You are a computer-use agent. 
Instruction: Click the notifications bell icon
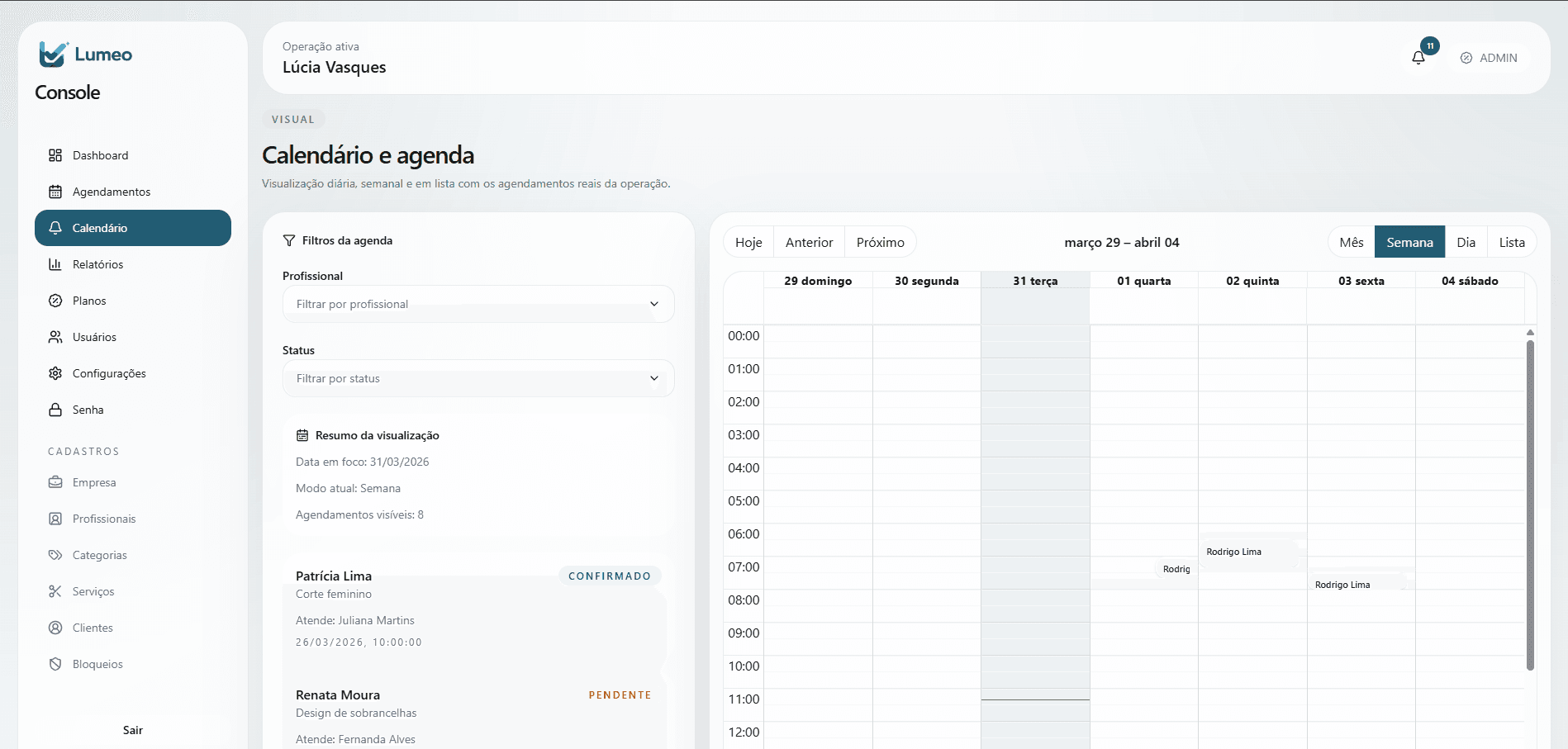coord(1418,58)
